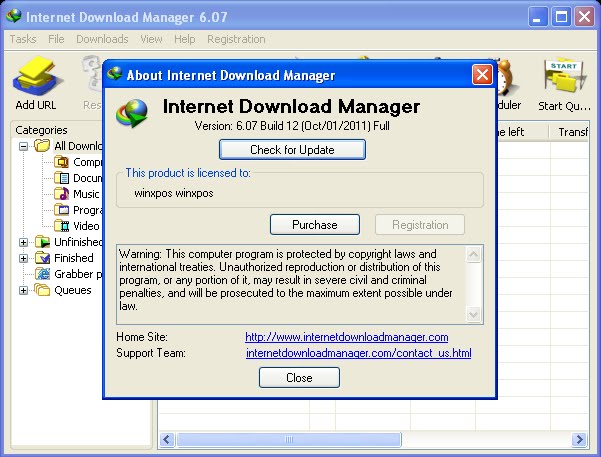Open the File menu
This screenshot has height=457, width=601.
click(56, 39)
